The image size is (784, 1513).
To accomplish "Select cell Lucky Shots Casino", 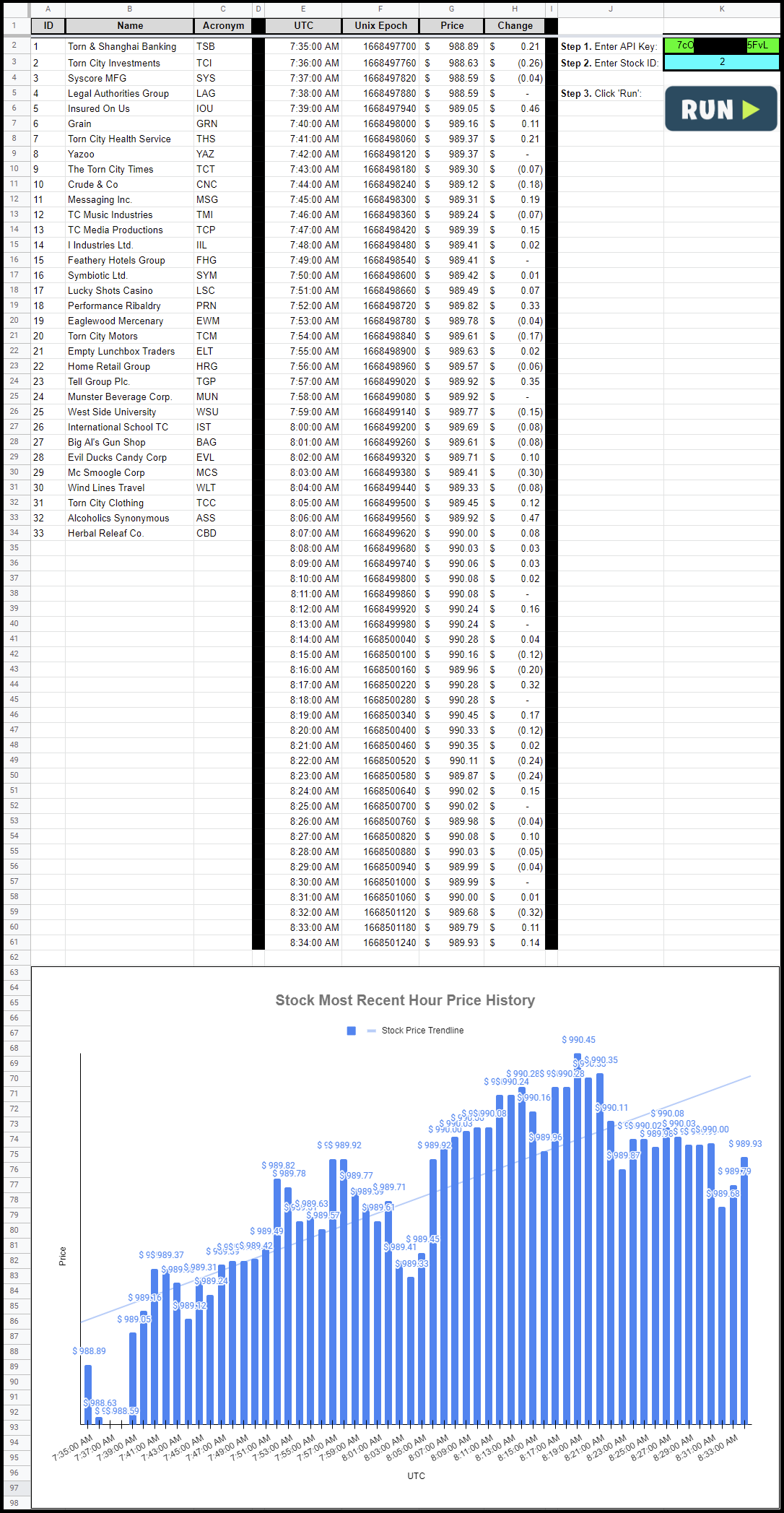I will pos(130,290).
